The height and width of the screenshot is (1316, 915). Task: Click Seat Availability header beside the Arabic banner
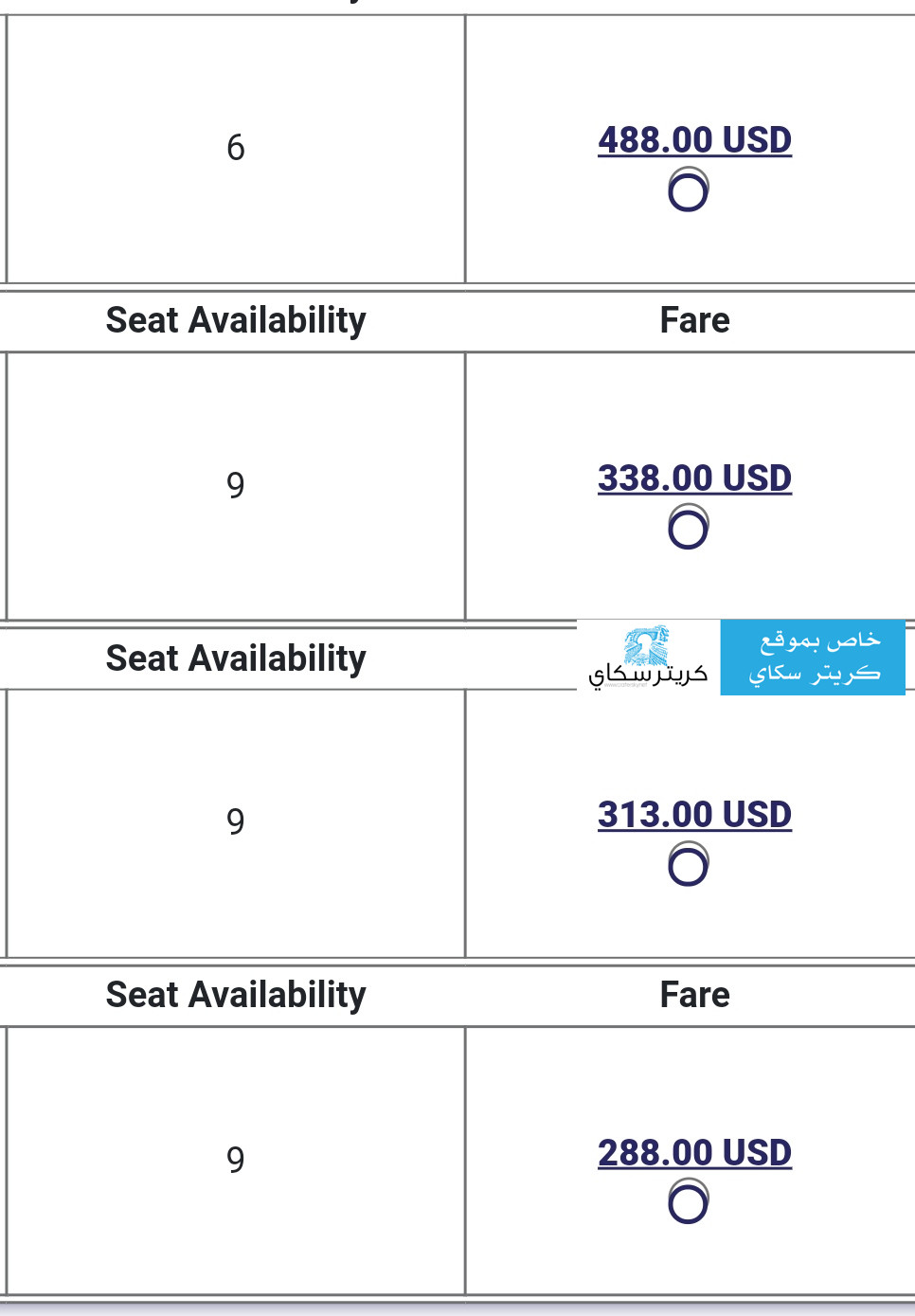[x=236, y=658]
